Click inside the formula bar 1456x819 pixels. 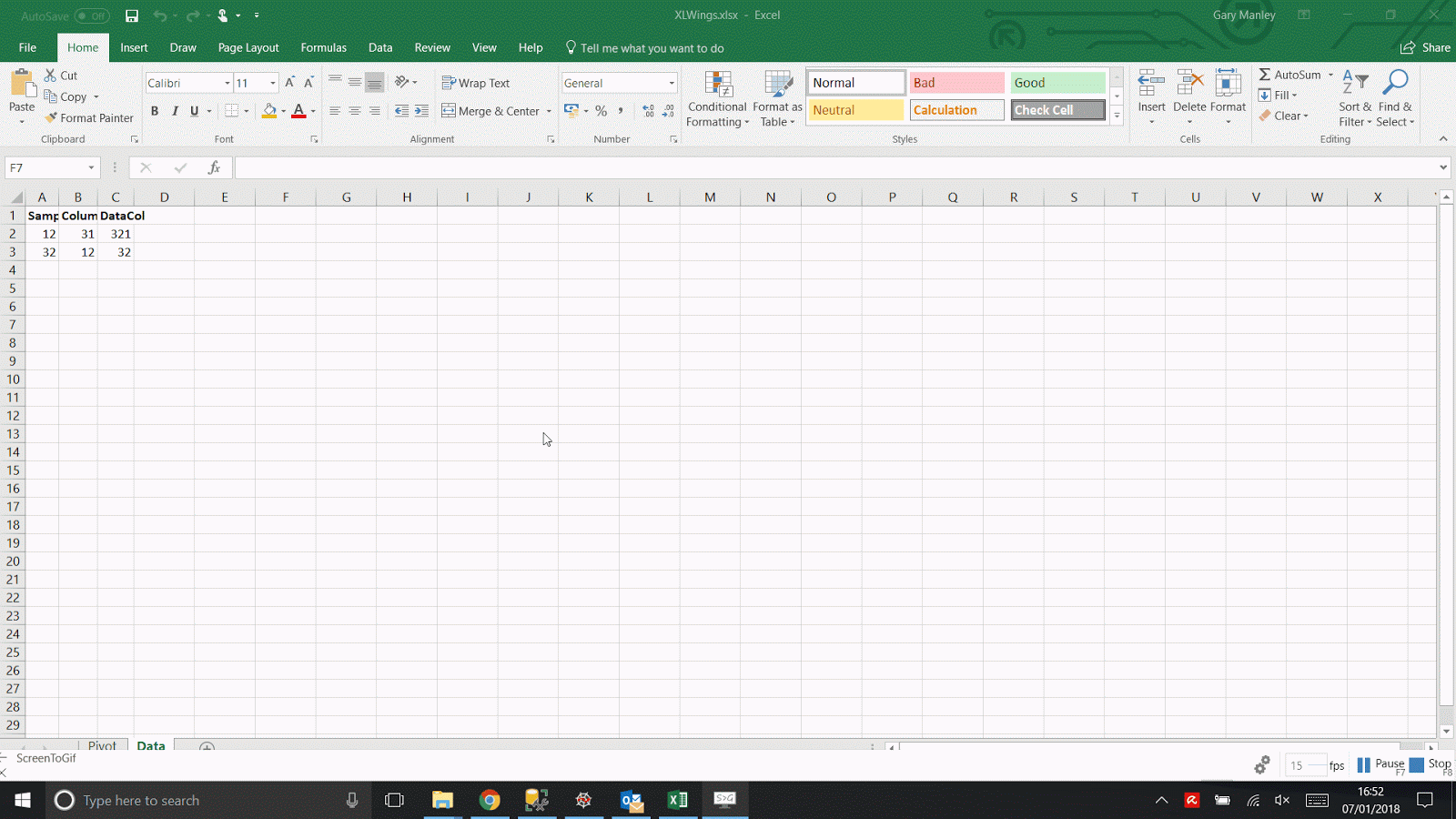click(637, 167)
